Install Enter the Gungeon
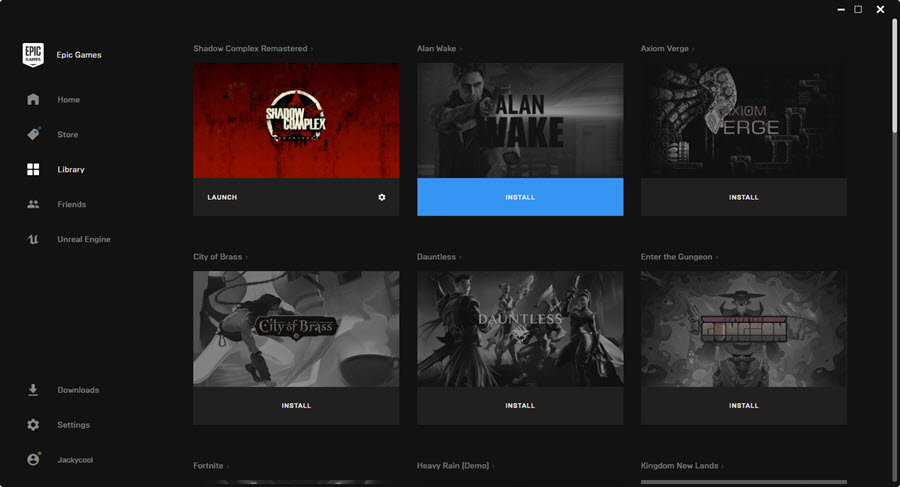The width and height of the screenshot is (900, 487). point(743,405)
